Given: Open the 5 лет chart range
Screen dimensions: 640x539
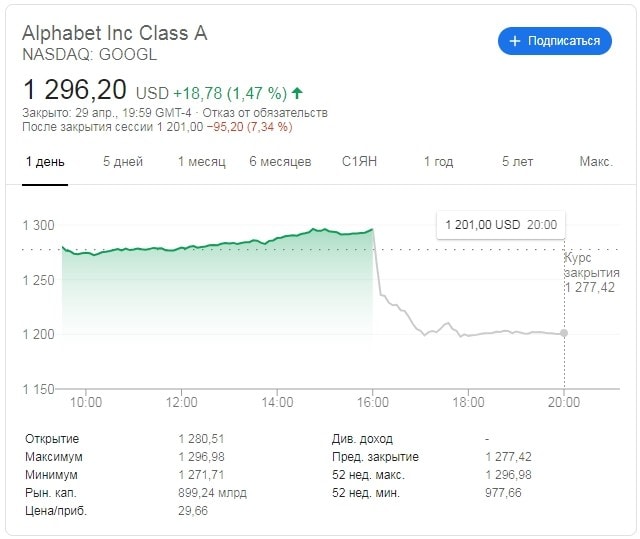Looking at the screenshot, I should click(517, 162).
